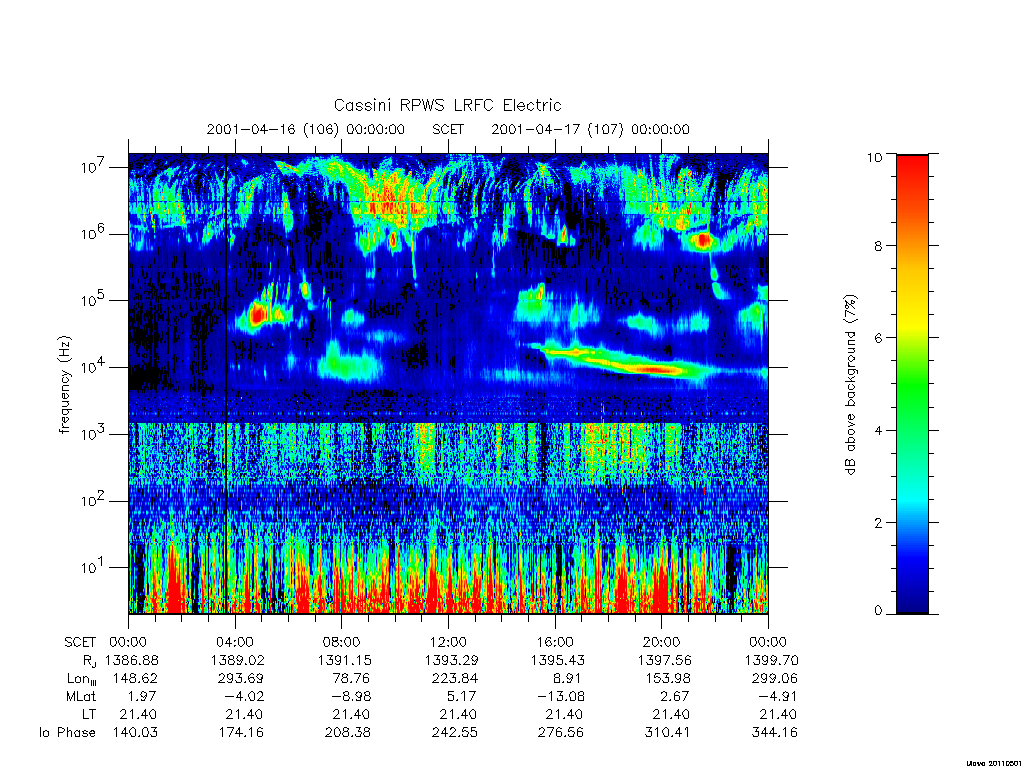Click the 10^2 frequency tick label
1024x768 pixels.
point(93,500)
